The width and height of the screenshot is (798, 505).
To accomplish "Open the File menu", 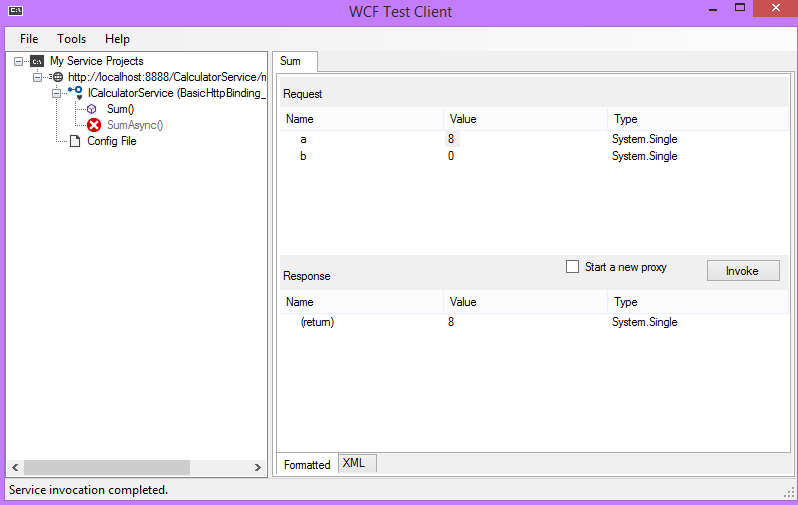I will (x=29, y=39).
